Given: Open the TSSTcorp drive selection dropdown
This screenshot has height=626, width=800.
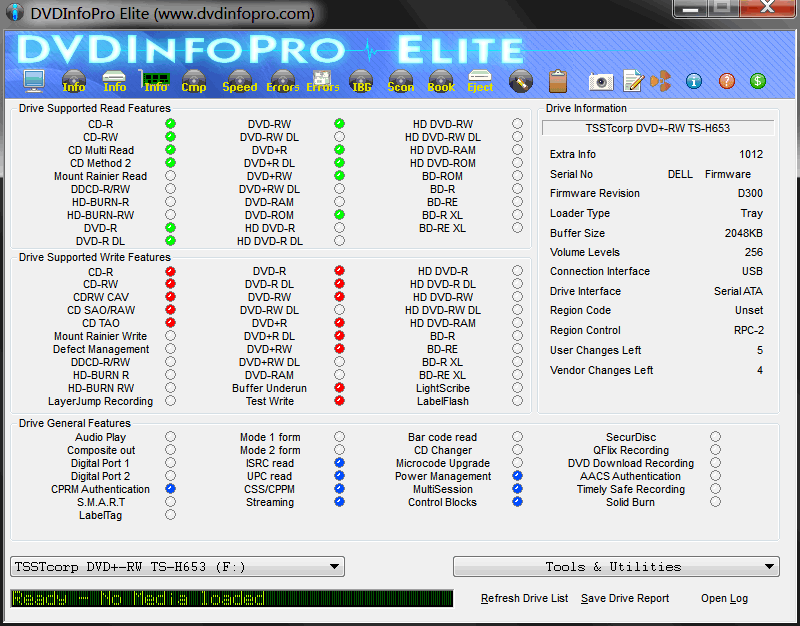Looking at the screenshot, I should coord(177,566).
